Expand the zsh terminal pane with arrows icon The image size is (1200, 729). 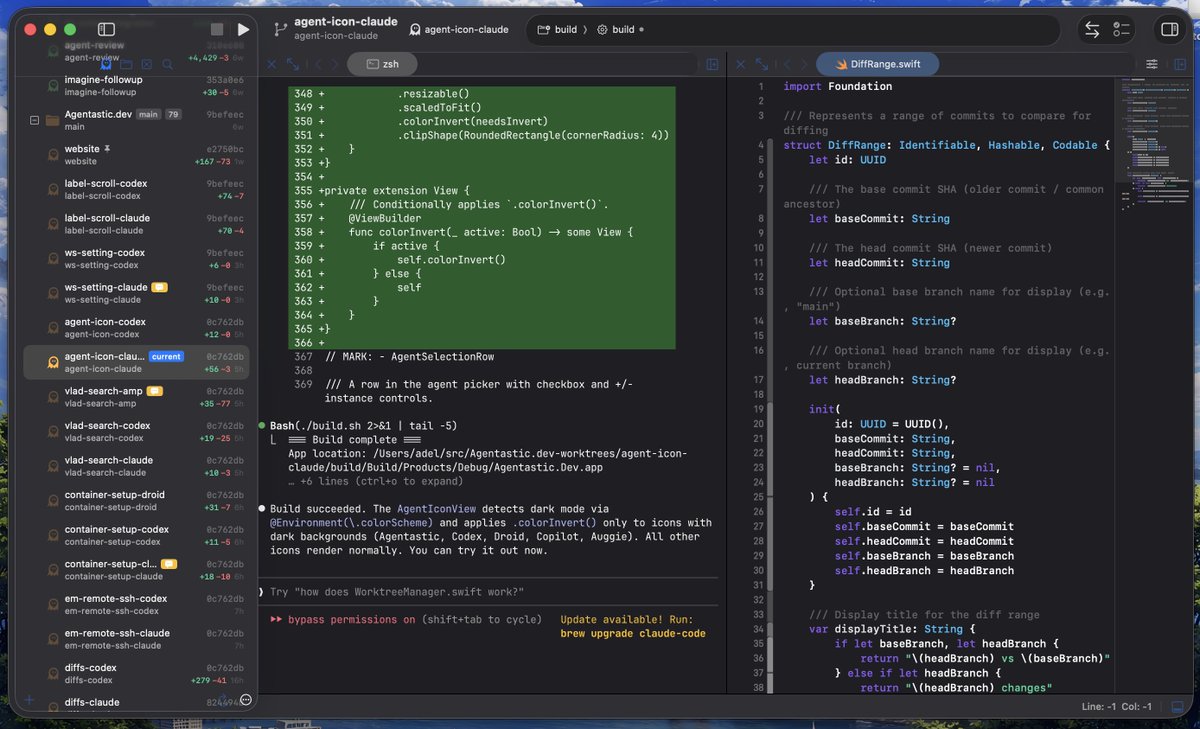(293, 64)
